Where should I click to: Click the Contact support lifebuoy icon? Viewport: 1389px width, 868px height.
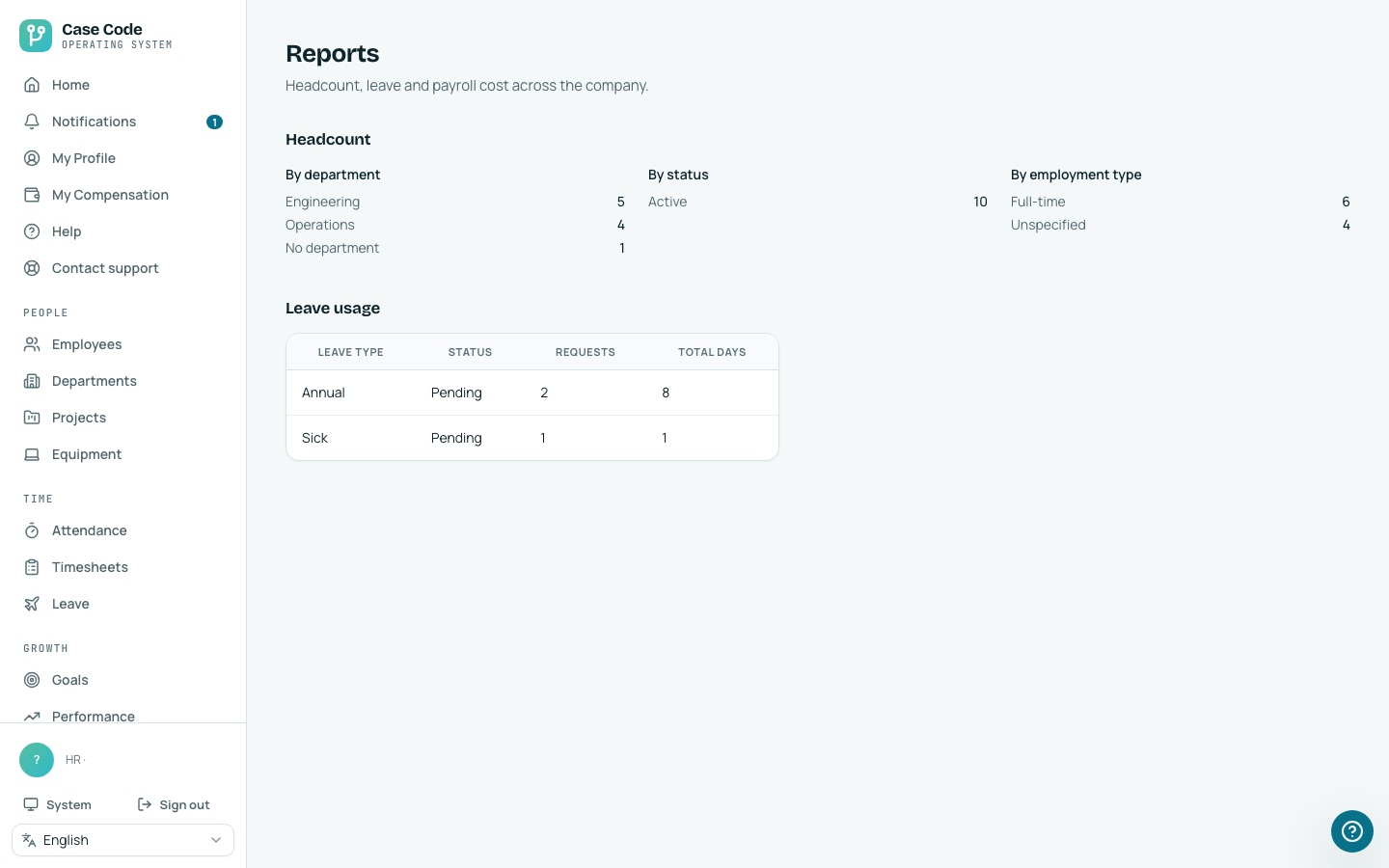(x=32, y=268)
